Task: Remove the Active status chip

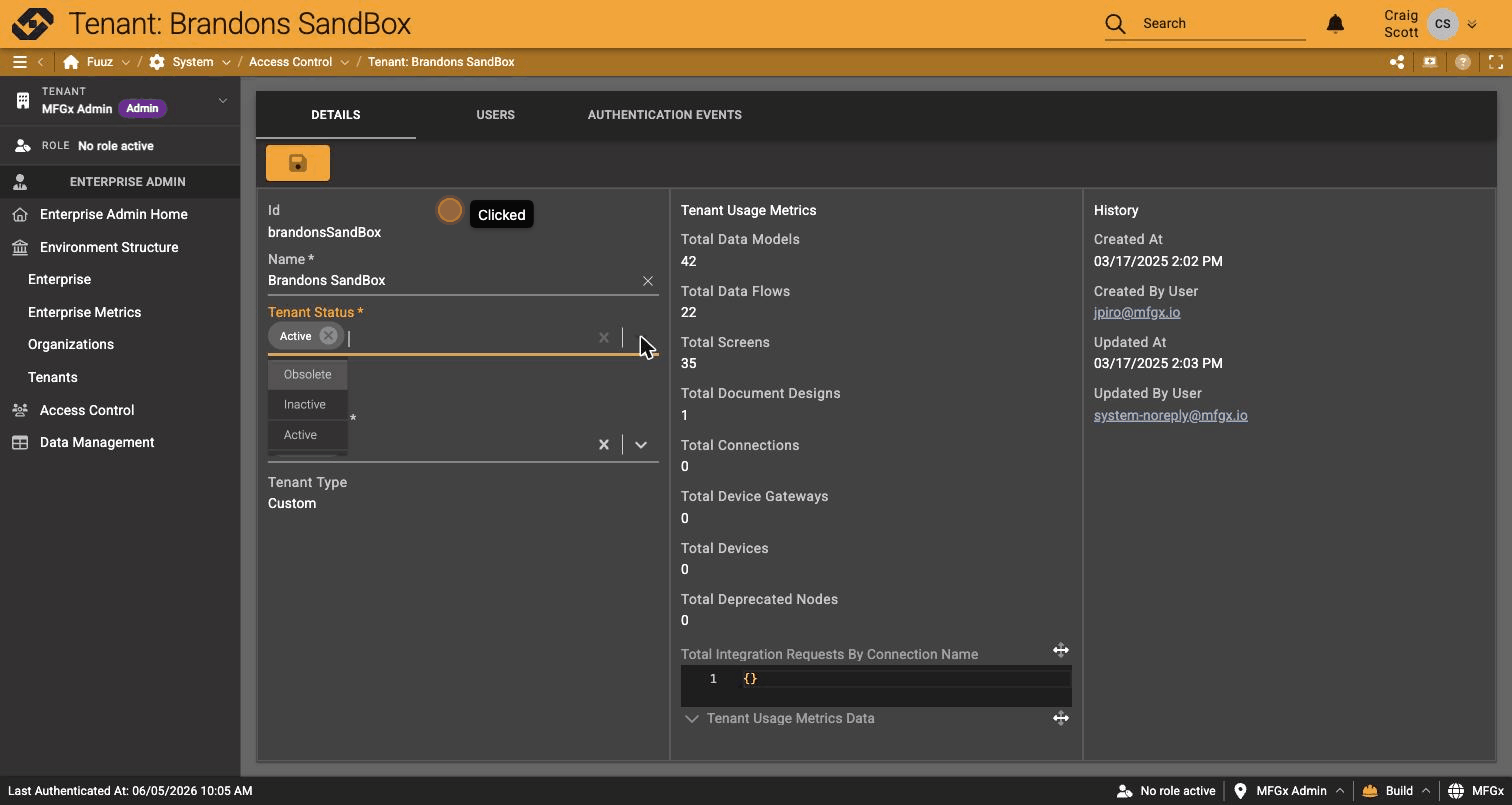Action: [x=328, y=336]
